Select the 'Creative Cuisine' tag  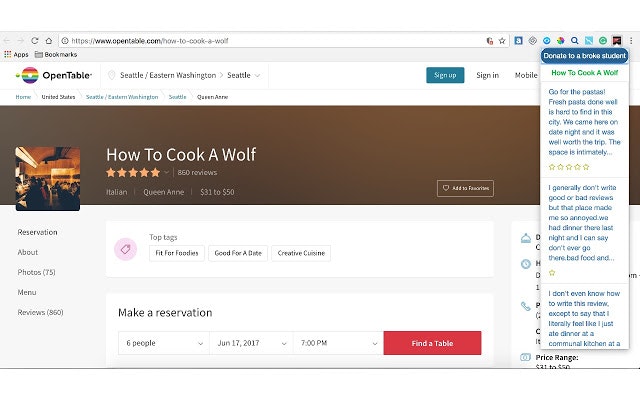click(x=301, y=253)
